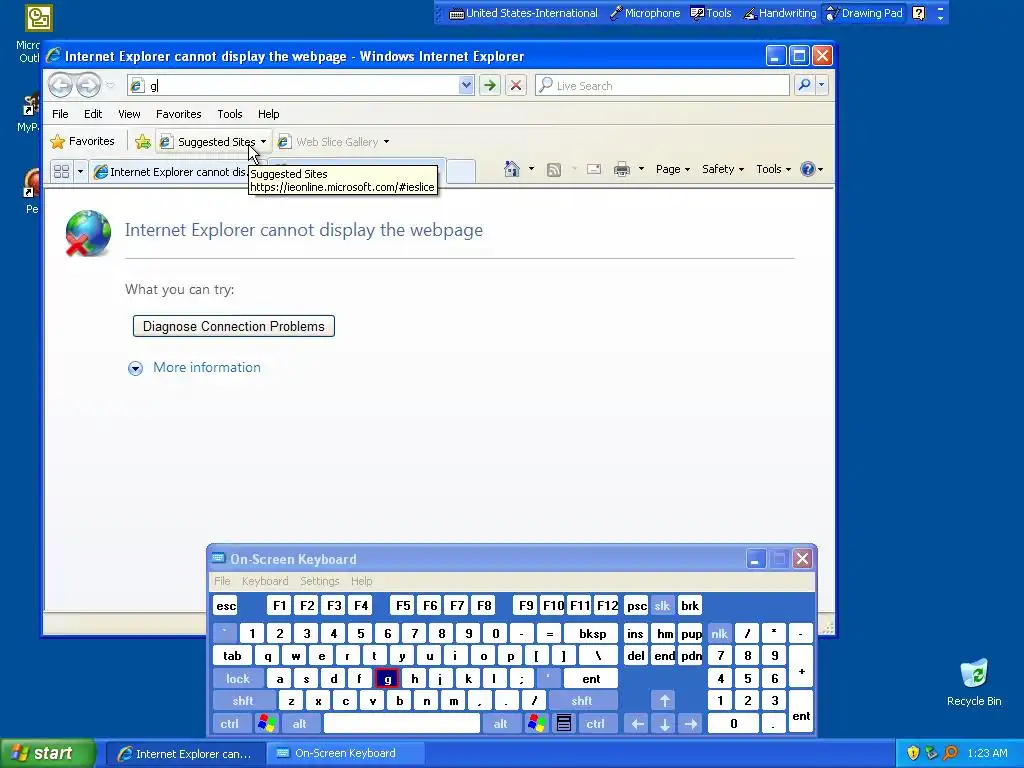
Task: Click Diagnose Connection Problems button
Action: click(234, 327)
